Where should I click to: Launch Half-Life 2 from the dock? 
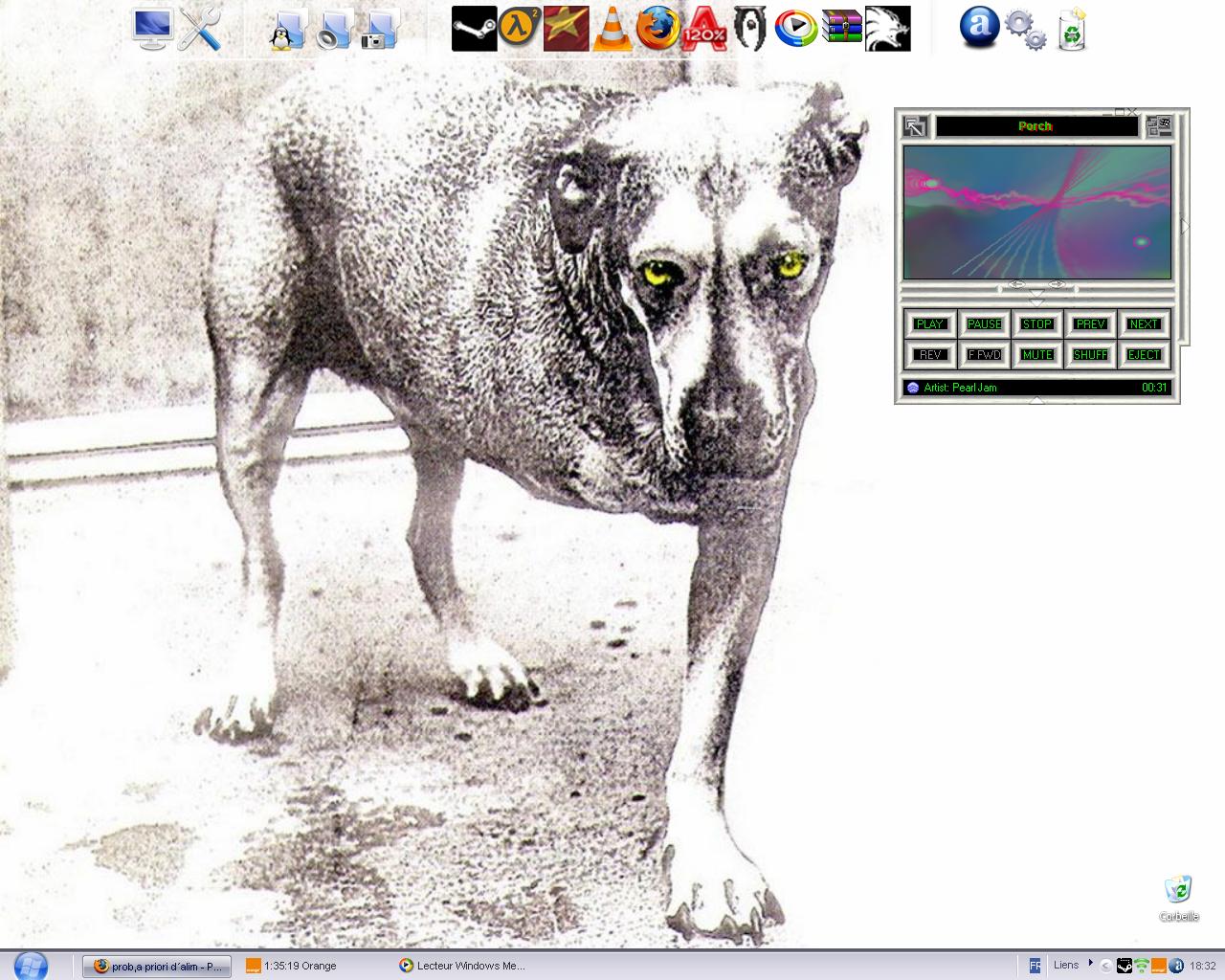tap(520, 29)
